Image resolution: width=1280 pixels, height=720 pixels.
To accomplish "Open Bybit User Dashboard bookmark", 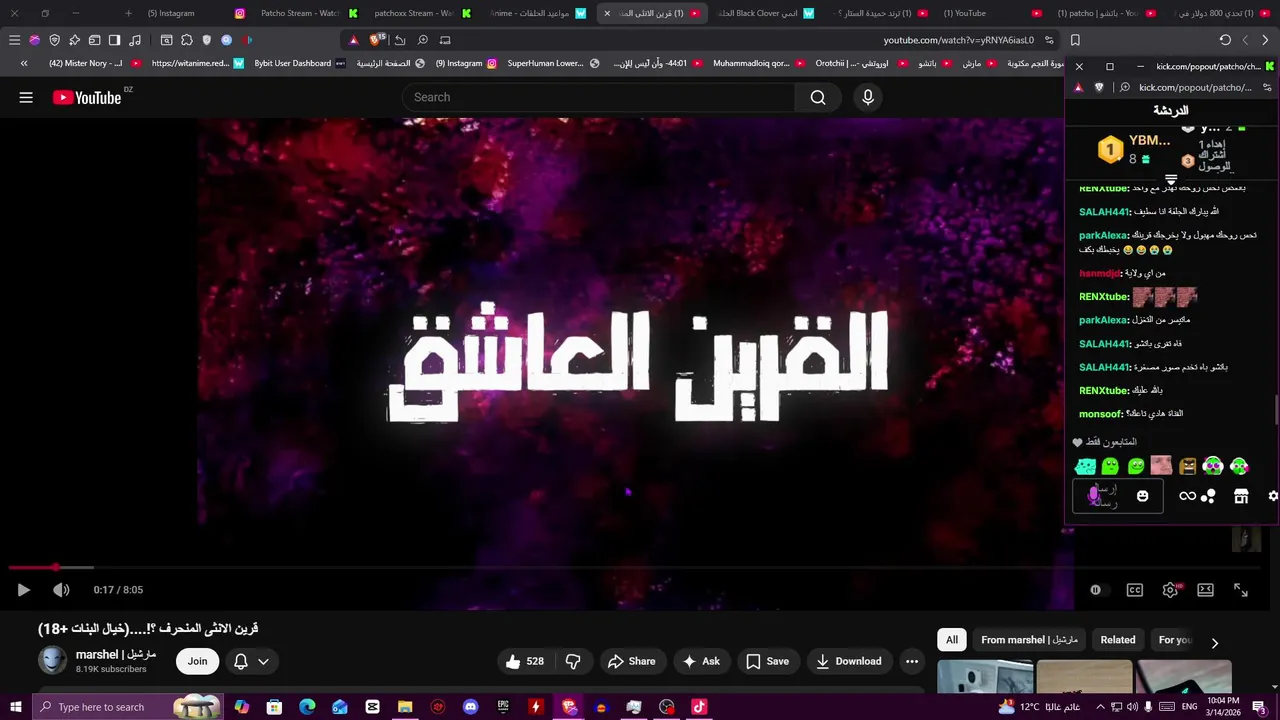I will click(299, 63).
